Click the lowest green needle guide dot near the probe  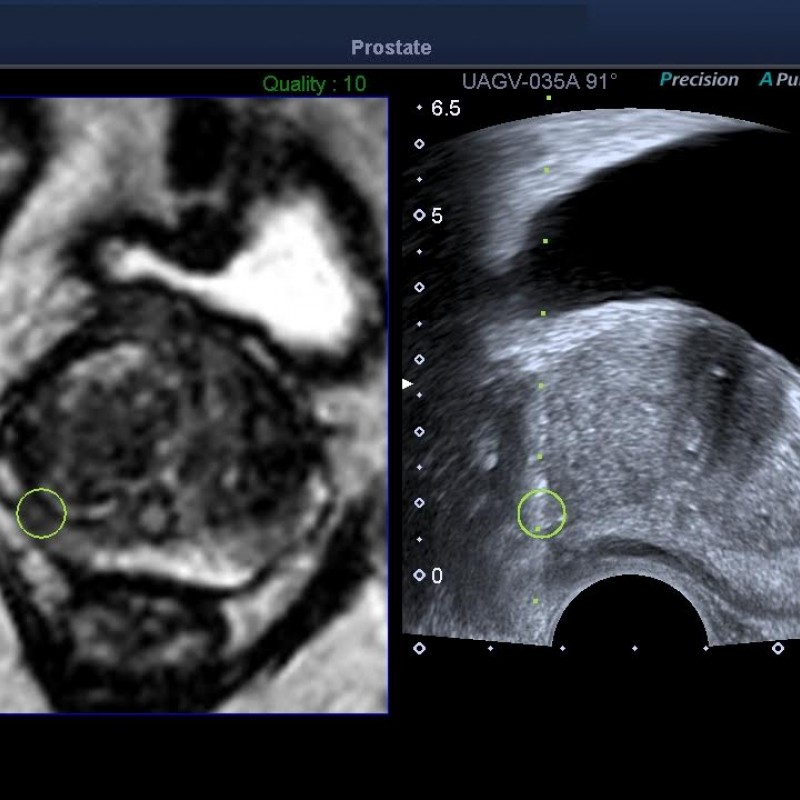536,601
